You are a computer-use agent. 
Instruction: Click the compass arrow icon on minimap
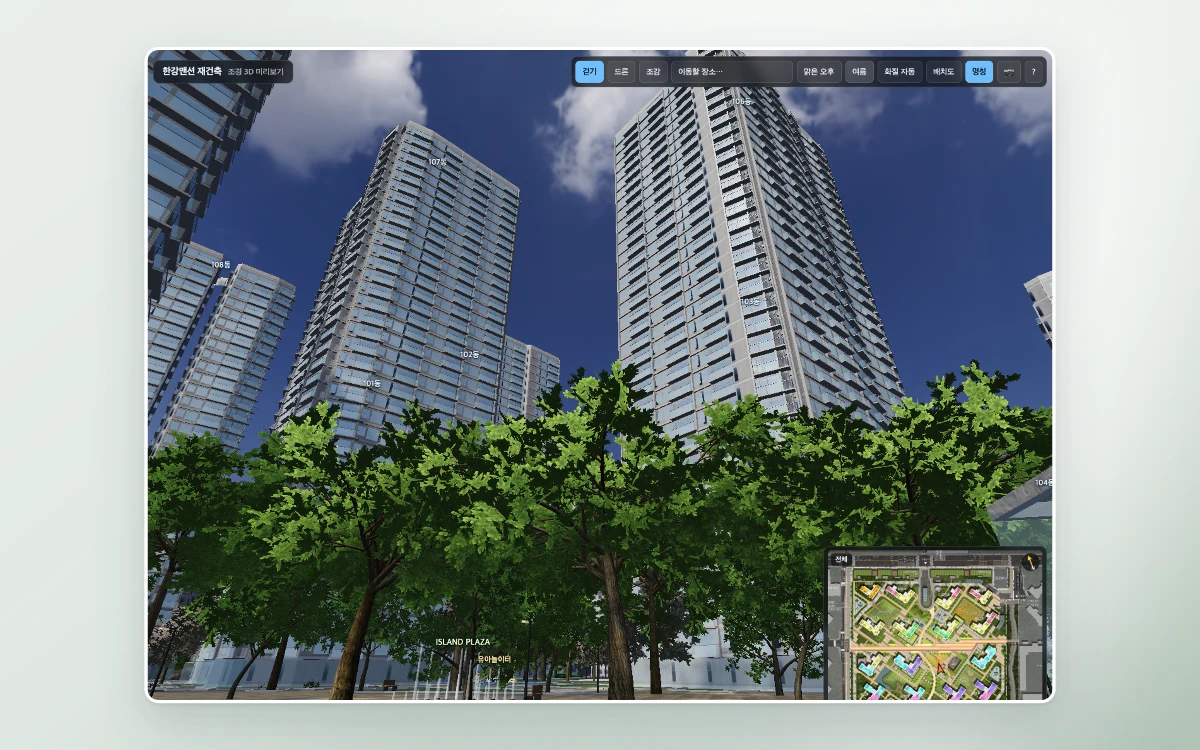(x=1031, y=561)
